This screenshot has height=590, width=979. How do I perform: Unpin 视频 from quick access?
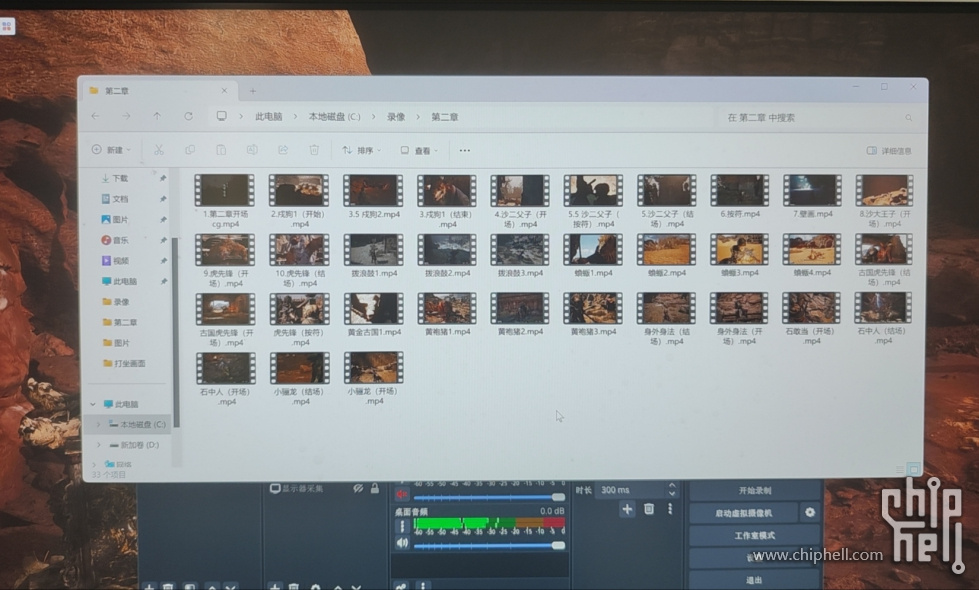163,261
